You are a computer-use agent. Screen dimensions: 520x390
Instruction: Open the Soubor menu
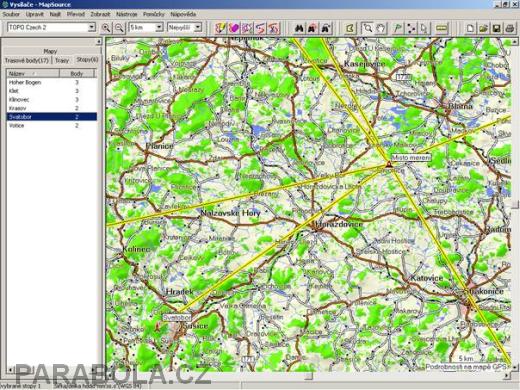point(11,14)
